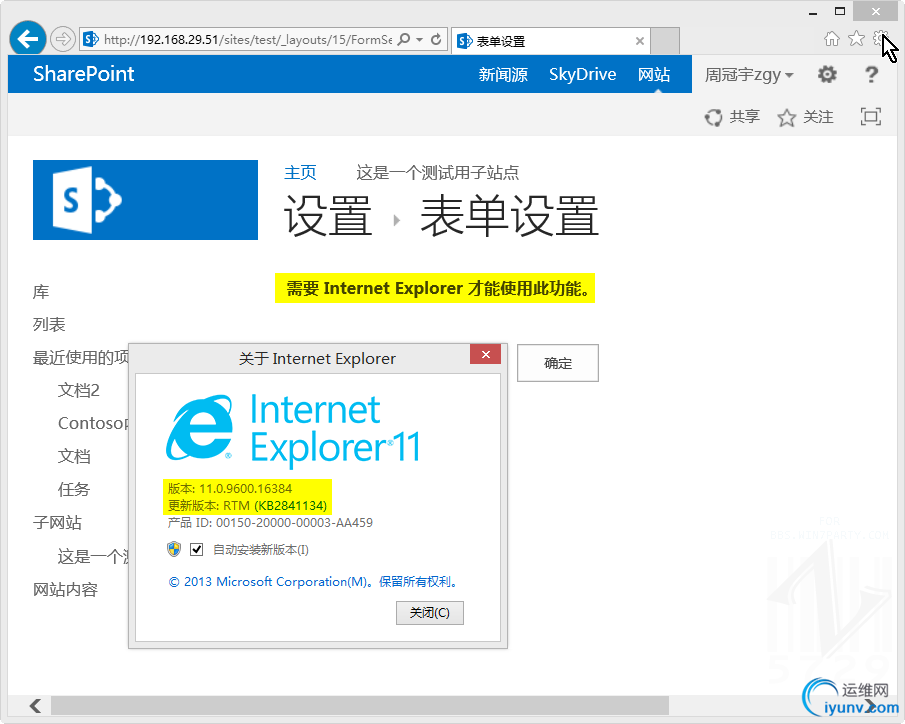
Task: Click 共享 share button
Action: tap(732, 117)
